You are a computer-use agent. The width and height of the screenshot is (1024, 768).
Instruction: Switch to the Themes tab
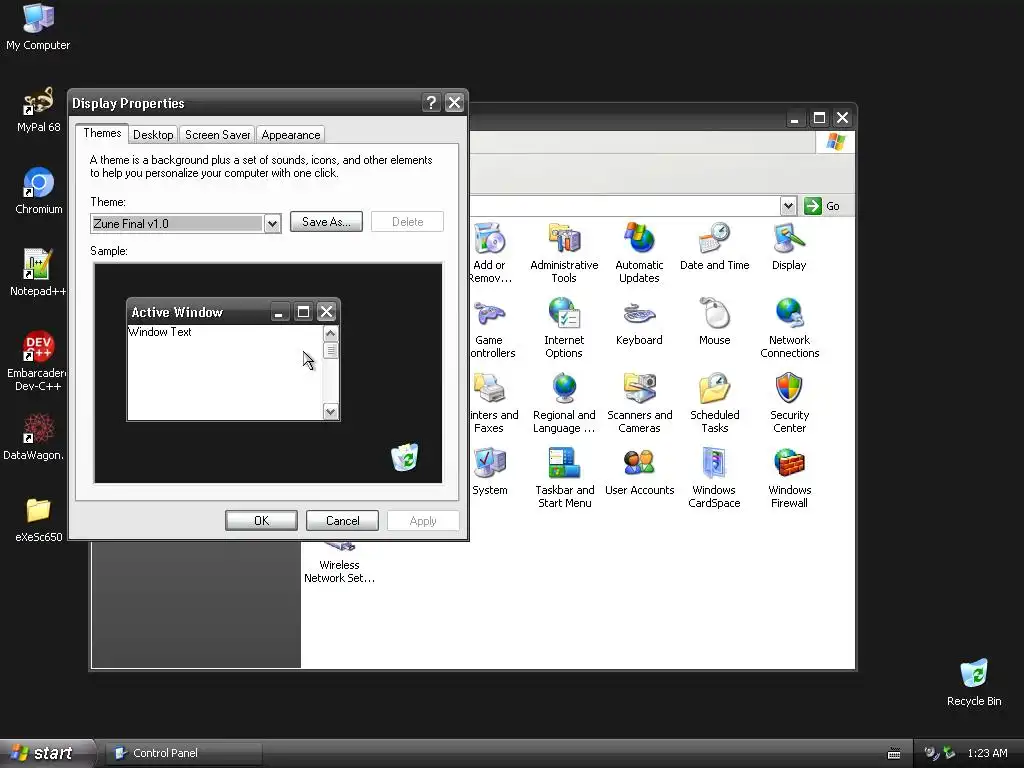point(102,133)
